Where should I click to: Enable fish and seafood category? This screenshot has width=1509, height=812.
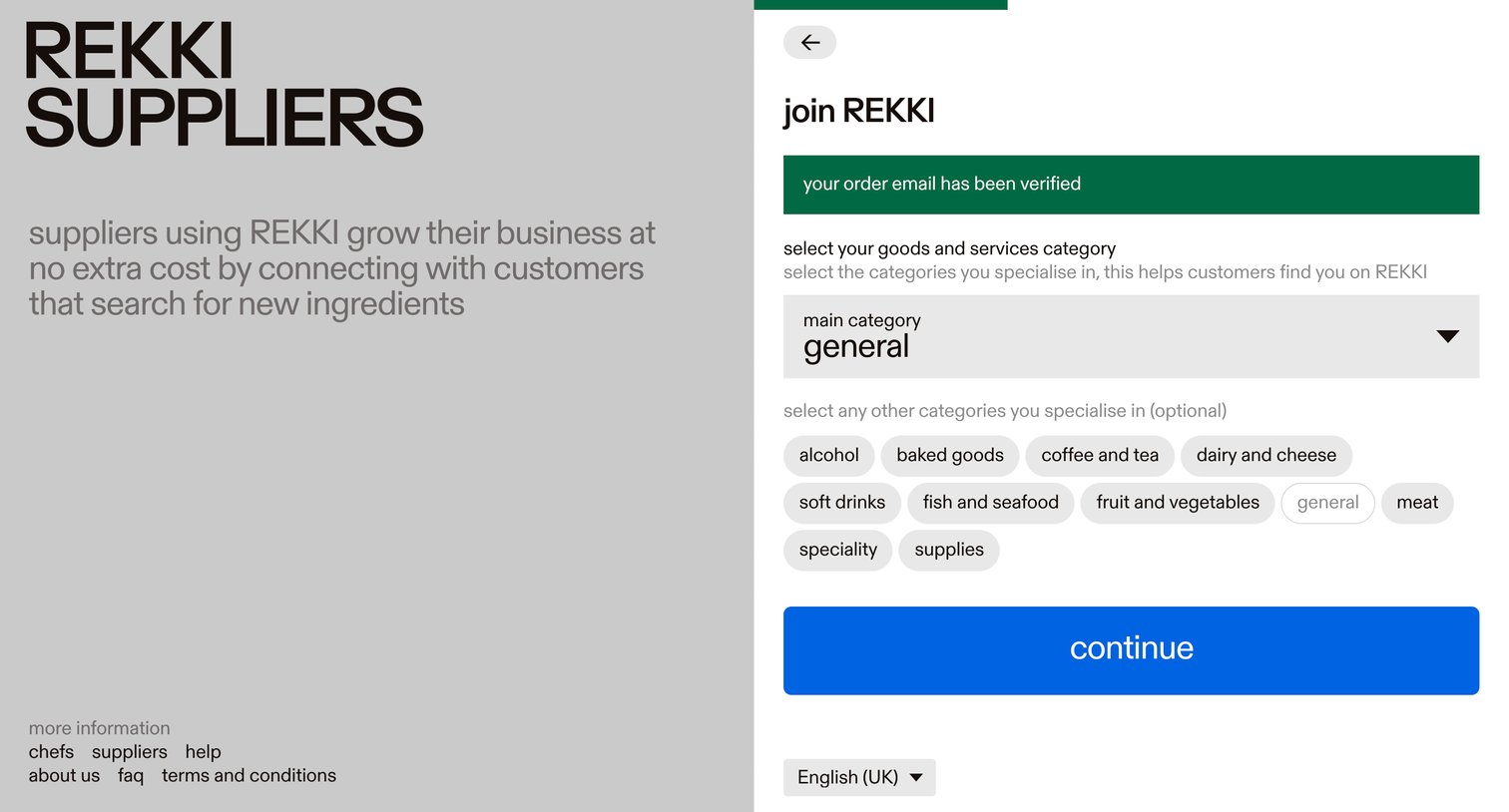tap(990, 503)
